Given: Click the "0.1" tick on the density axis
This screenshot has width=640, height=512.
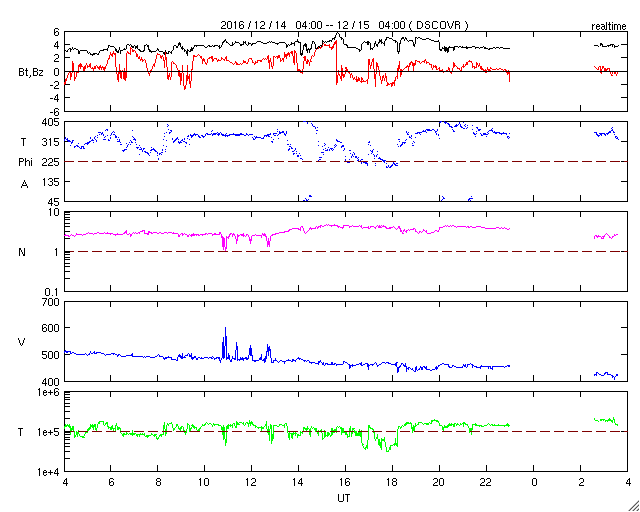Looking at the screenshot, I should (53, 292).
